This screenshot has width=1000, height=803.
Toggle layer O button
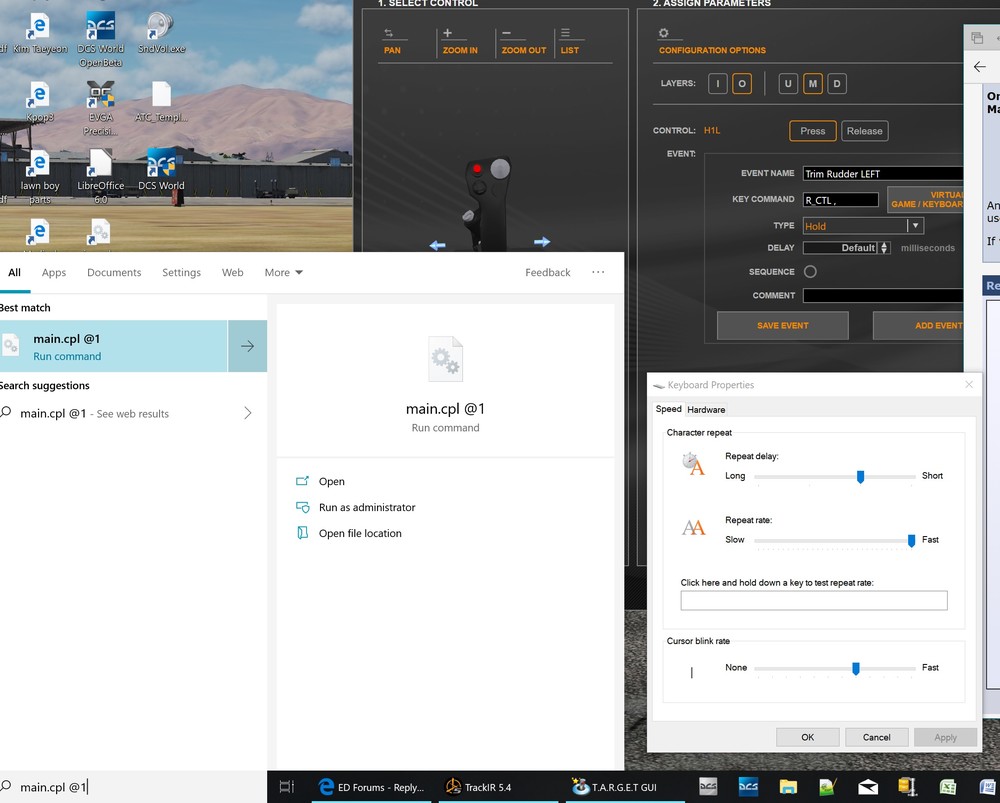742,84
